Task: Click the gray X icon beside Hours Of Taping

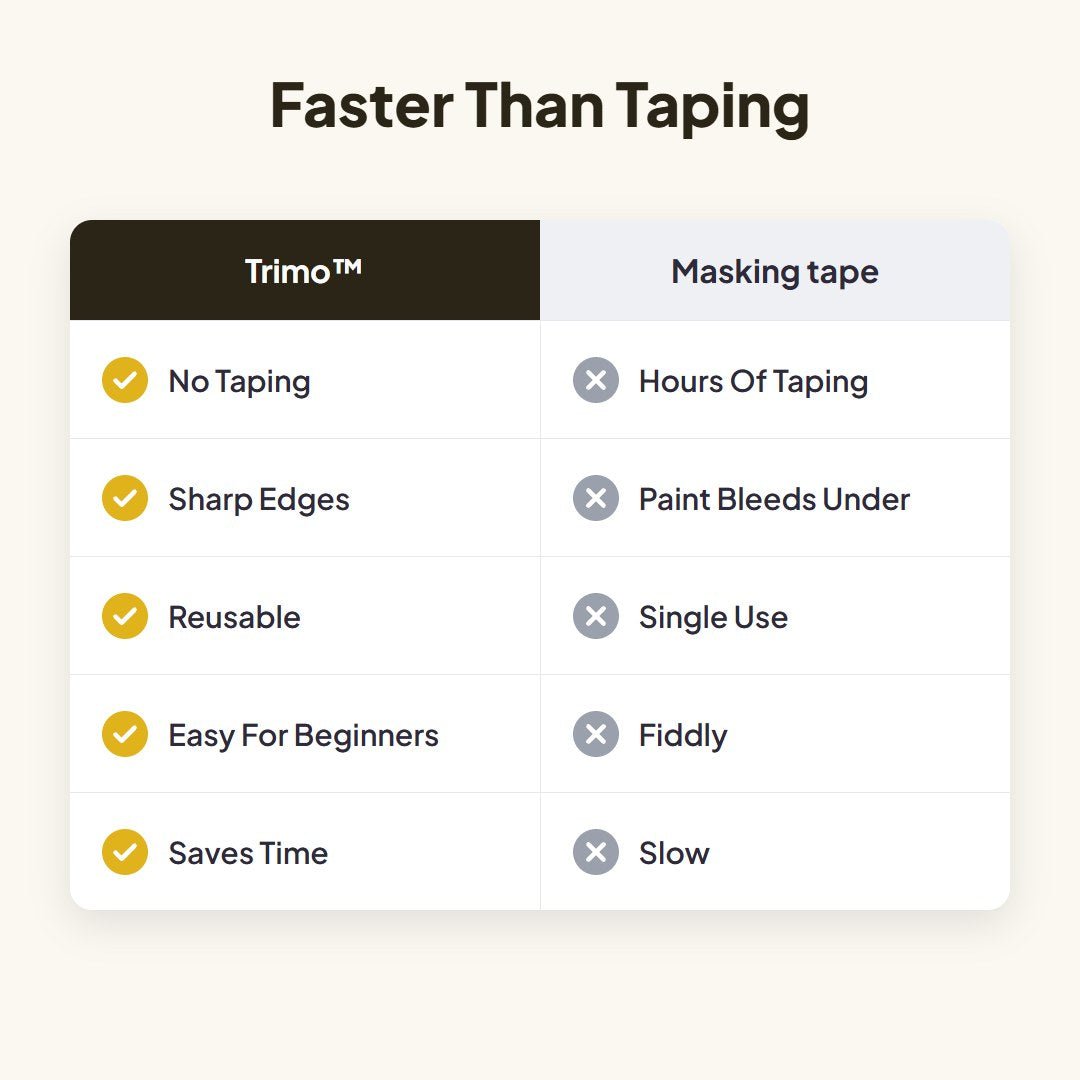Action: [596, 380]
